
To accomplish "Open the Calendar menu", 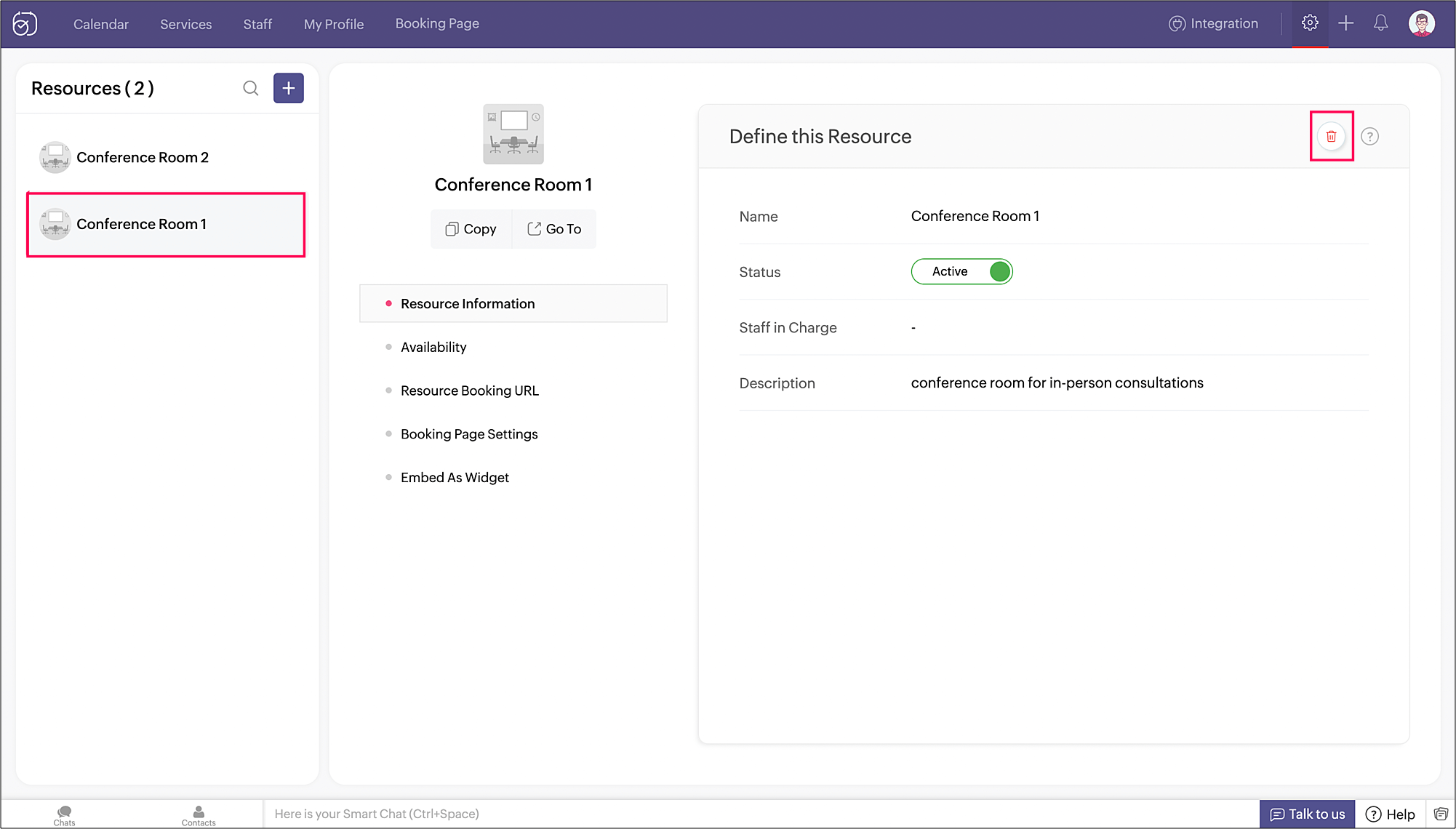I will coord(100,24).
